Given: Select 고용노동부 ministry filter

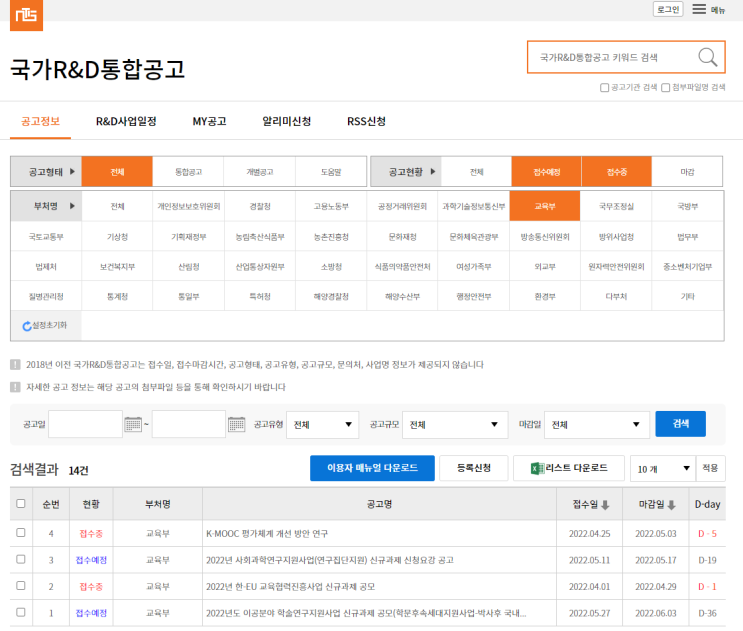Looking at the screenshot, I should click(x=331, y=206).
